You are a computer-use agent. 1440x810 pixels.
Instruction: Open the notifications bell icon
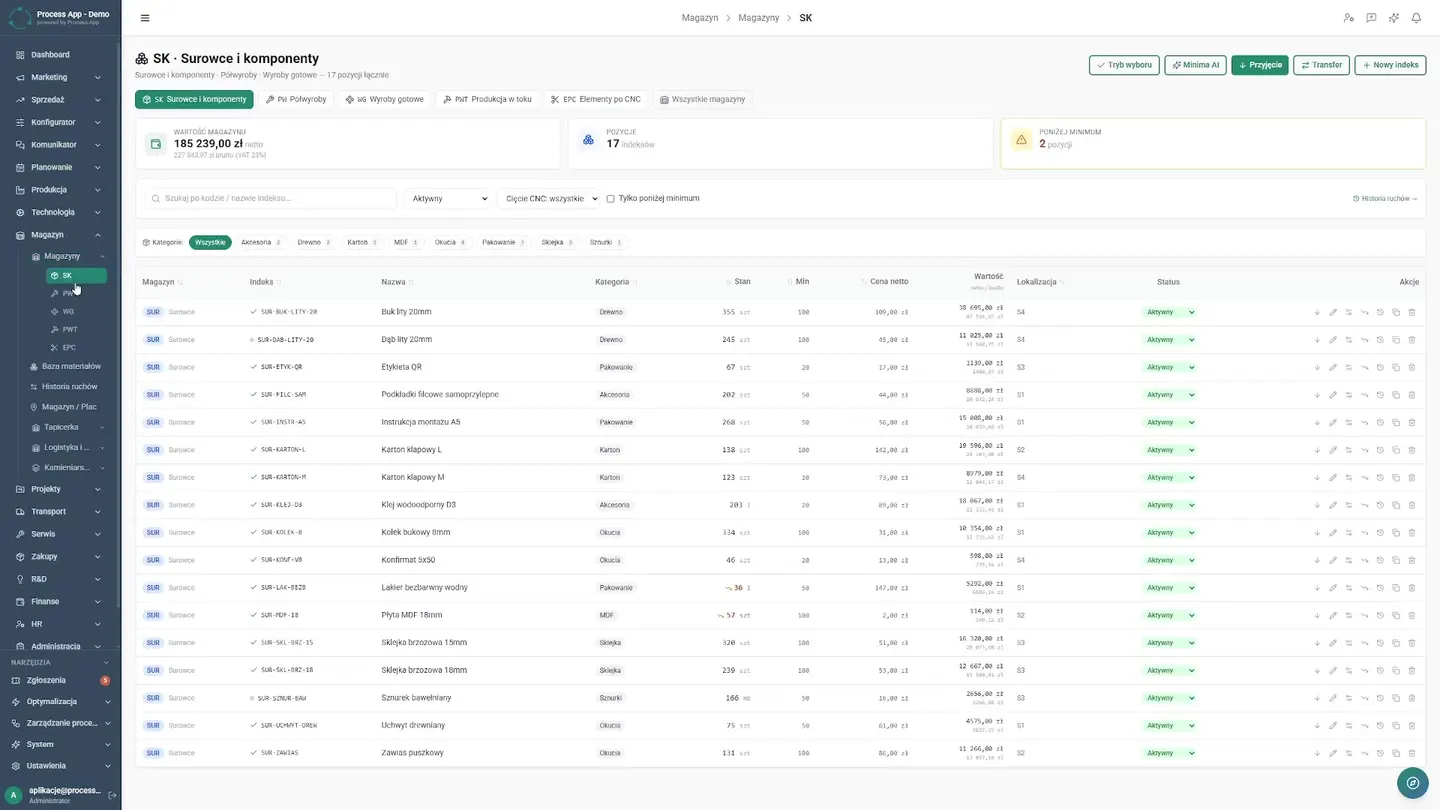click(x=1416, y=18)
